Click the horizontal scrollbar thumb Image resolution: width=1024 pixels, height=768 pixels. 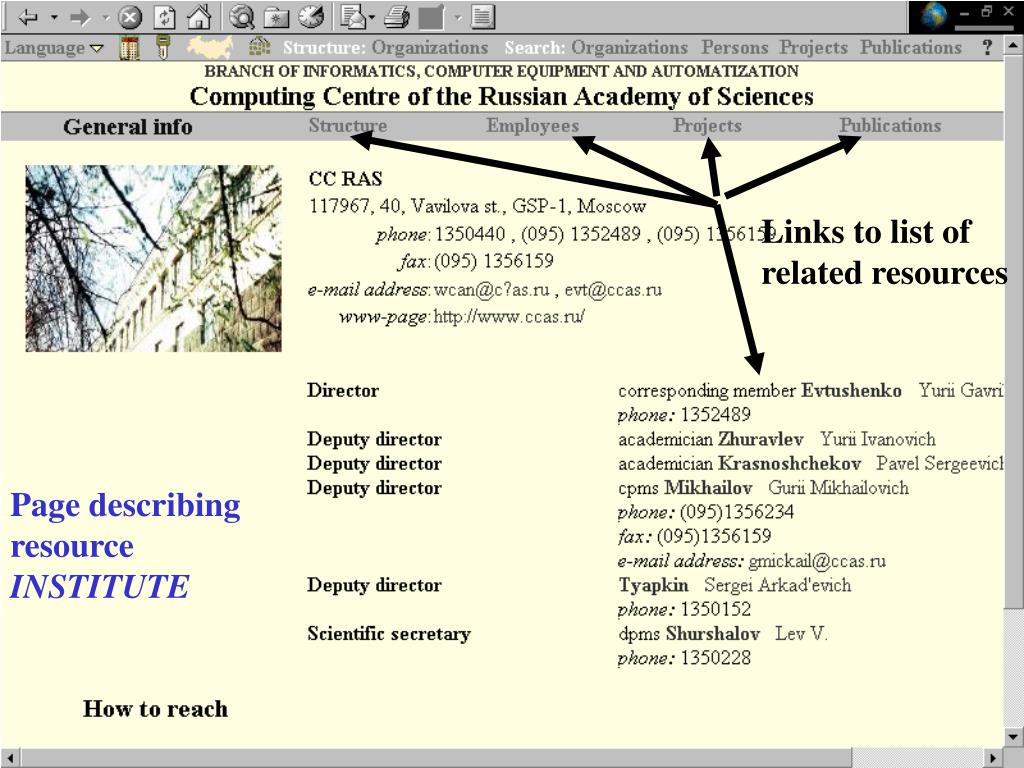(x=436, y=758)
